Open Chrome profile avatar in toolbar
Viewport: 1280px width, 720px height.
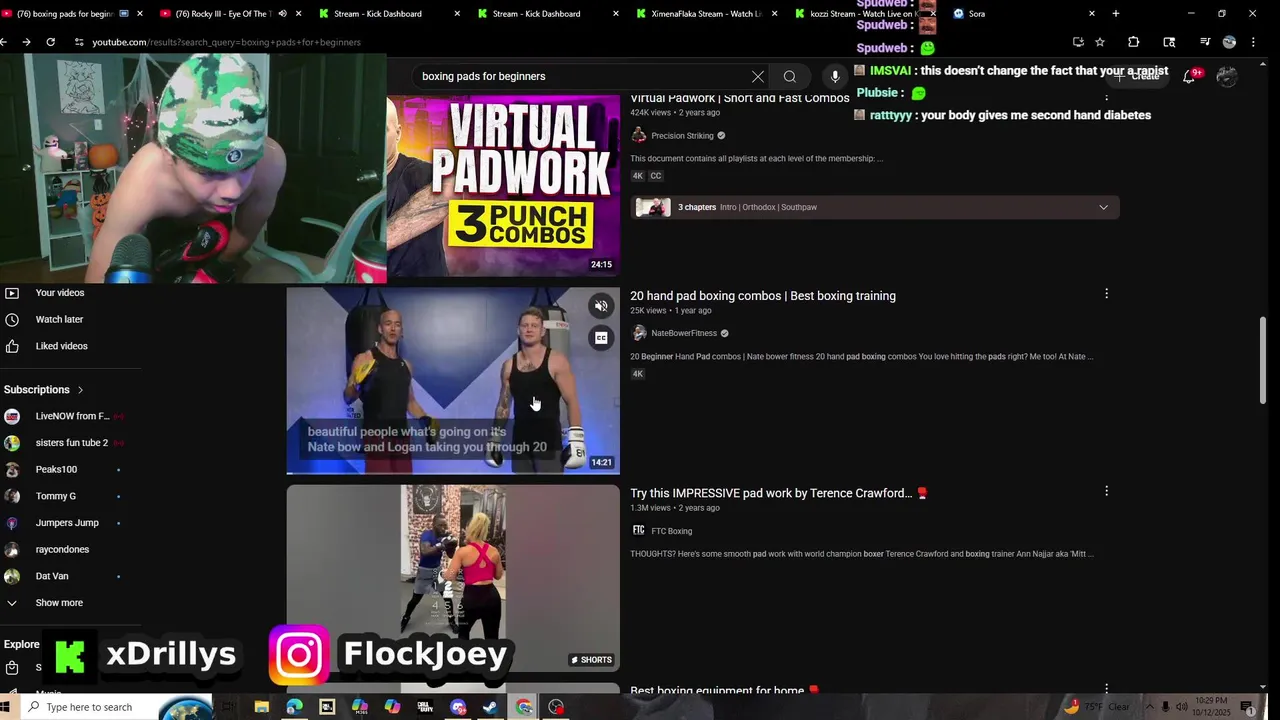click(1229, 42)
